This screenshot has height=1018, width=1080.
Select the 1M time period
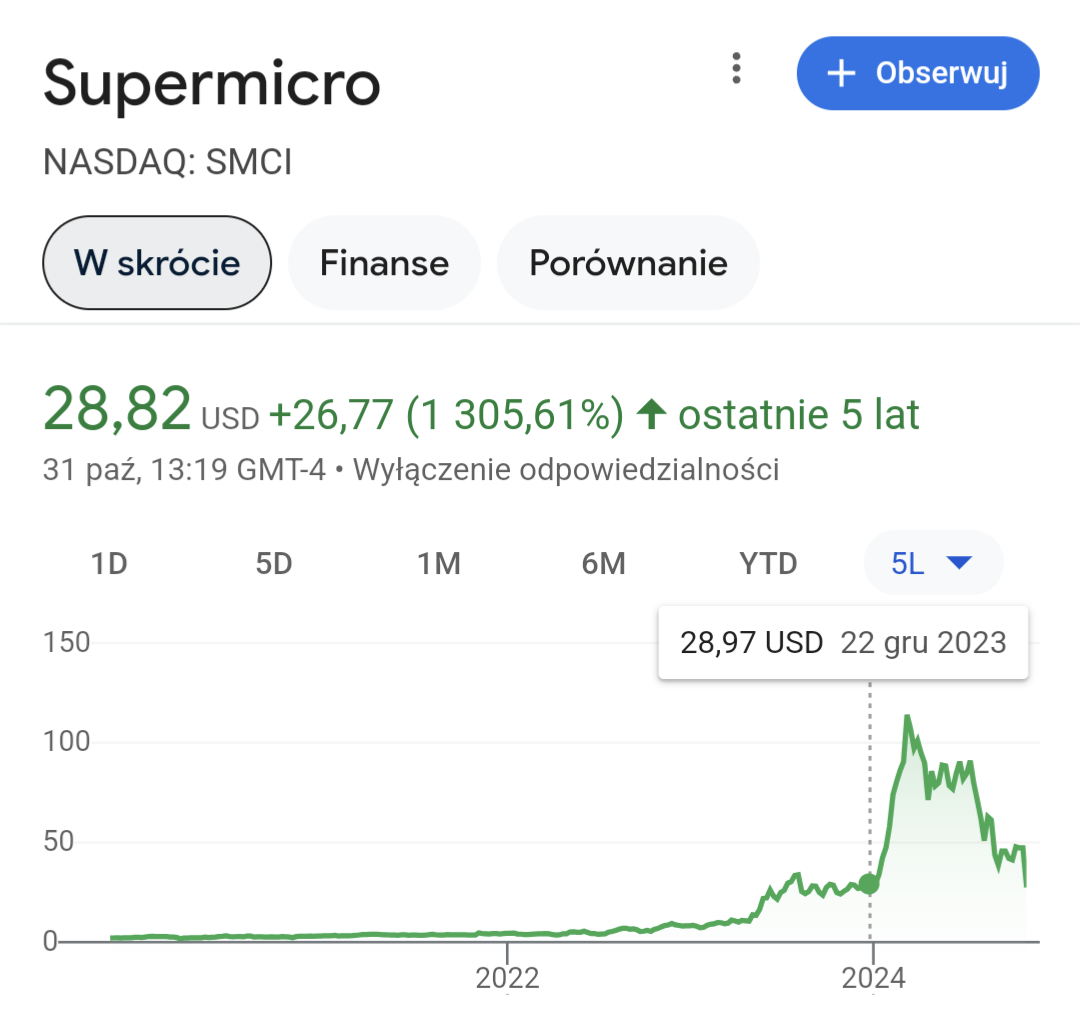[x=438, y=564]
